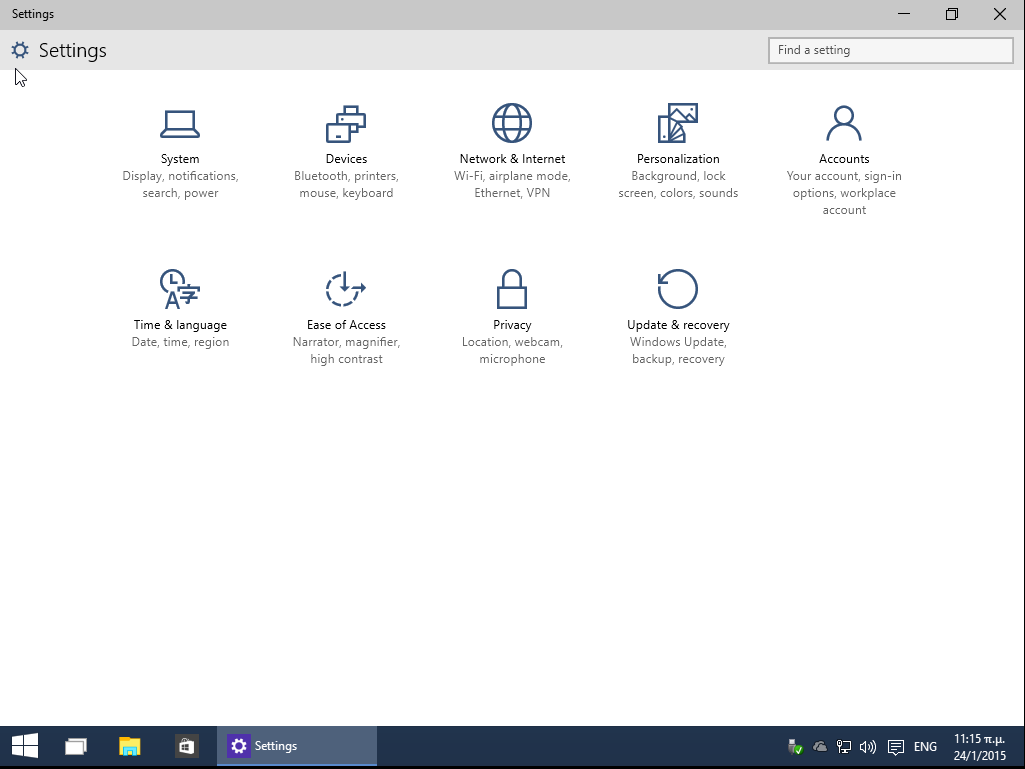Open network connection tray icon

tap(844, 746)
